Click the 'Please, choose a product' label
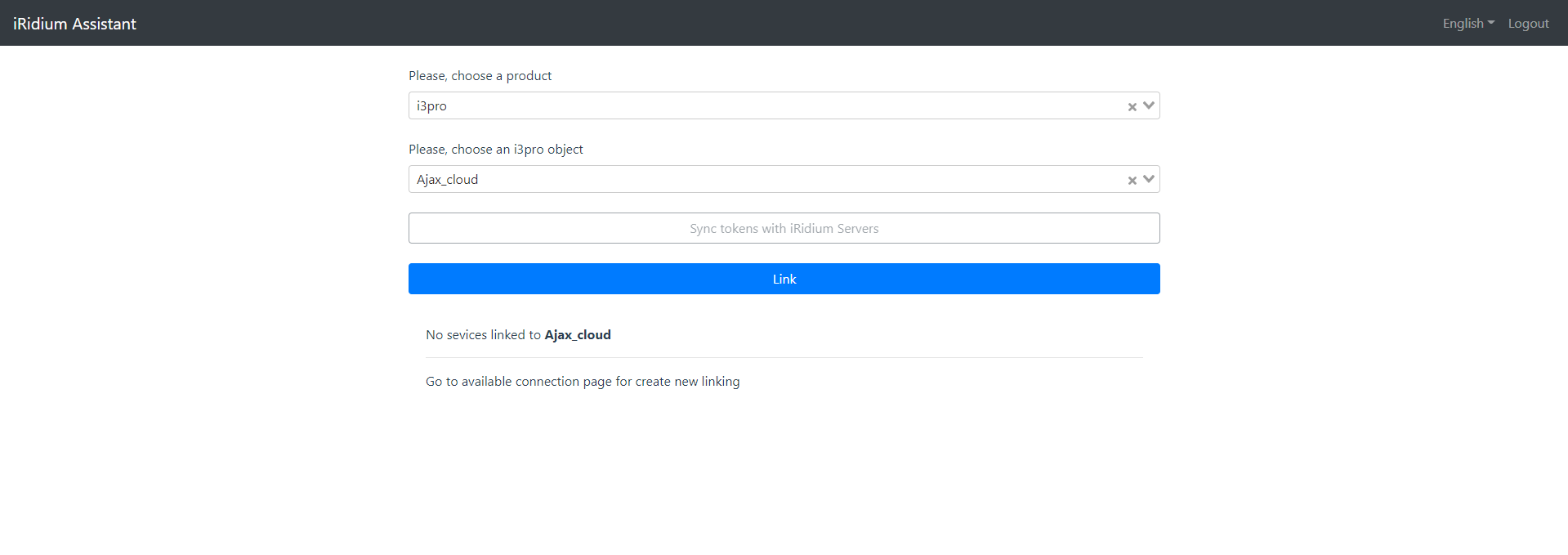Screen dimensions: 1568x555 coord(480,76)
